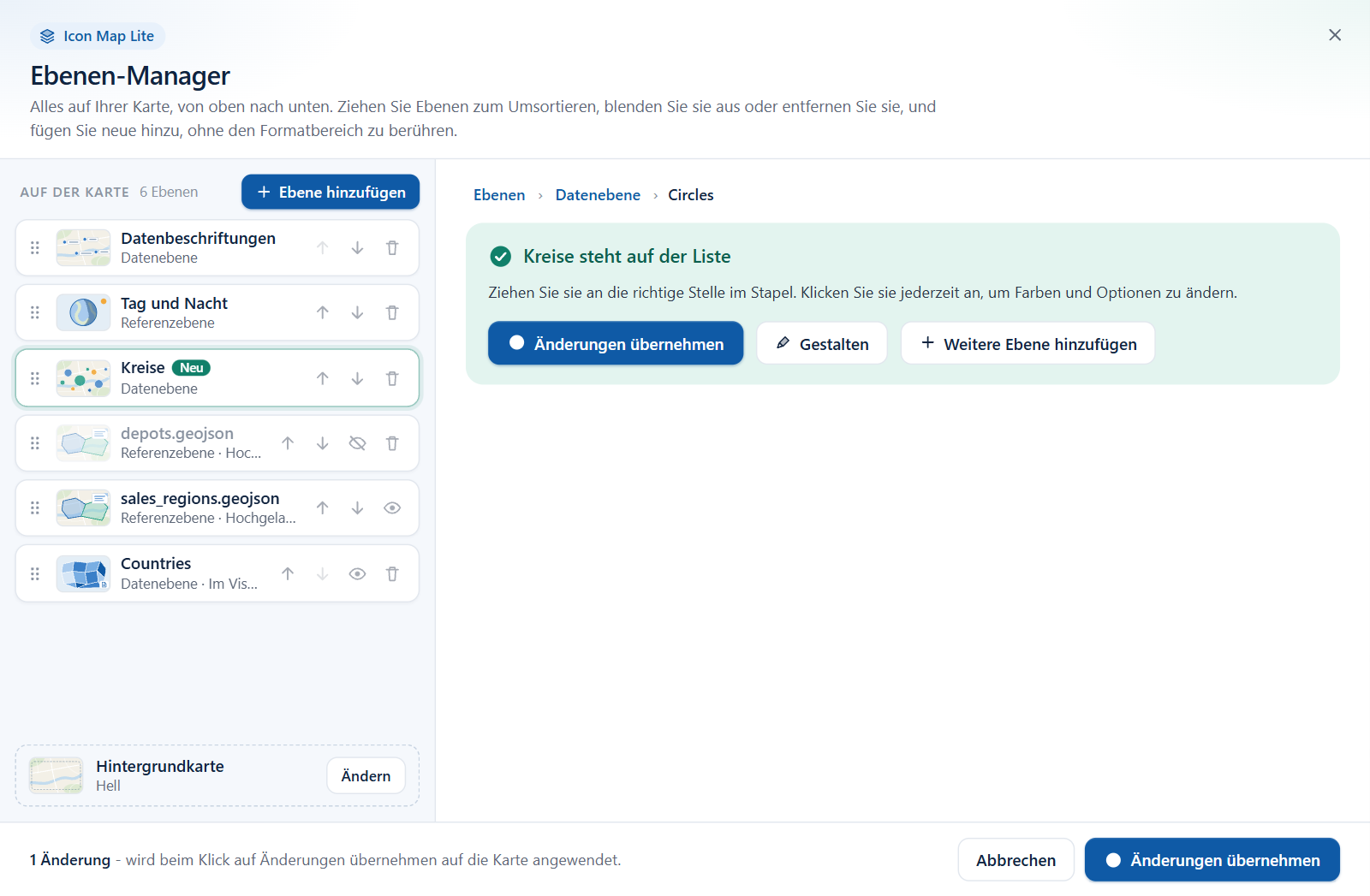
Task: Move Datenbeschriftungen layer down
Action: (357, 247)
